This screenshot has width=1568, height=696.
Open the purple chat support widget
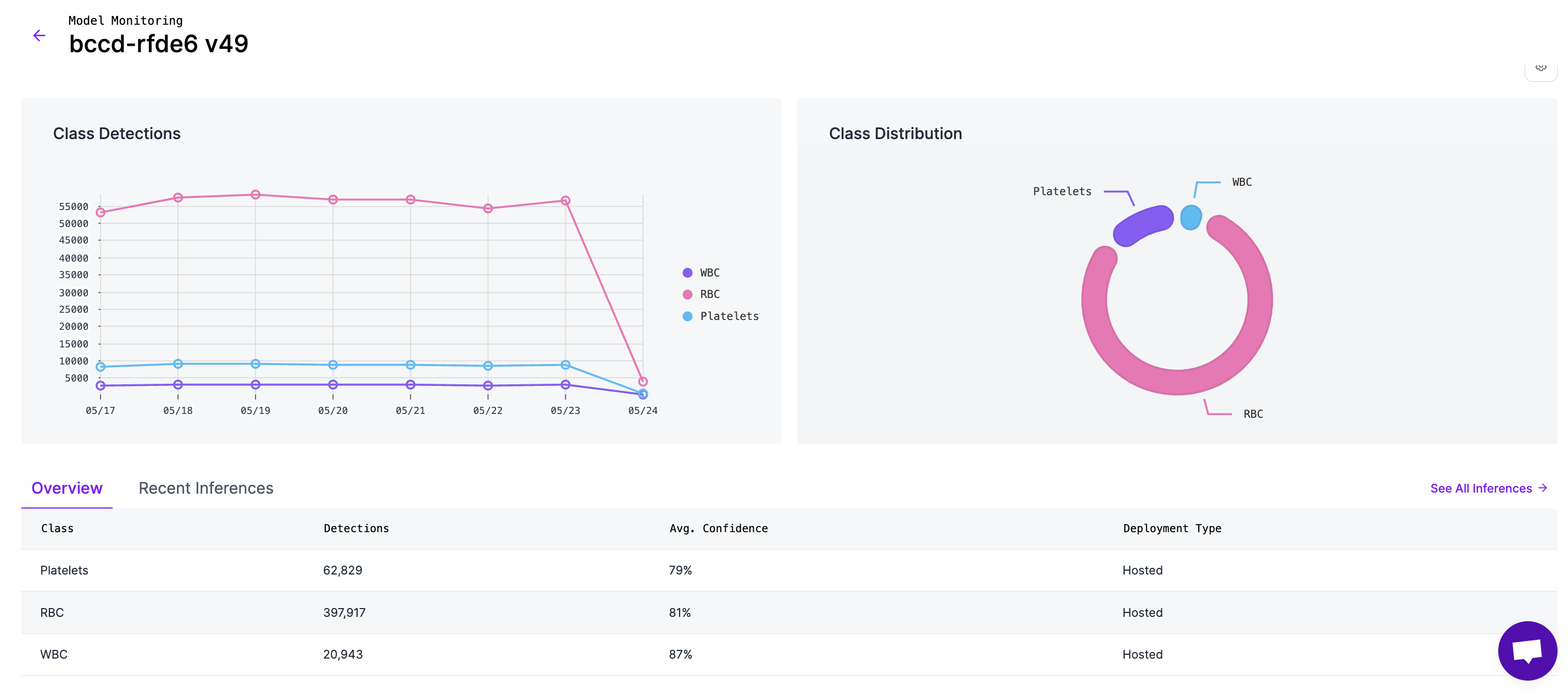pos(1527,650)
